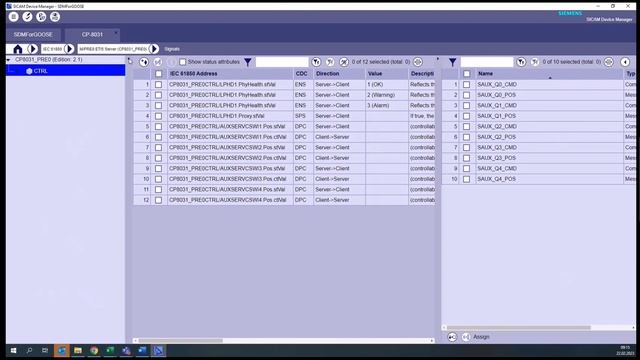
Task: Click the third round icon in top toolbar
Action: (41, 17)
